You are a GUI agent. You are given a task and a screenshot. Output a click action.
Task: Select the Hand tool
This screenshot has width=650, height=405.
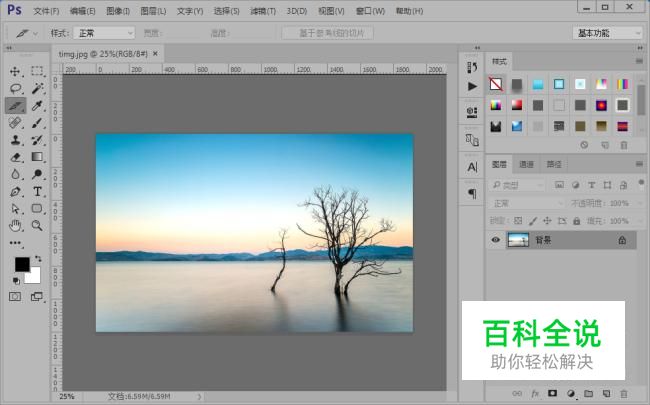point(15,225)
